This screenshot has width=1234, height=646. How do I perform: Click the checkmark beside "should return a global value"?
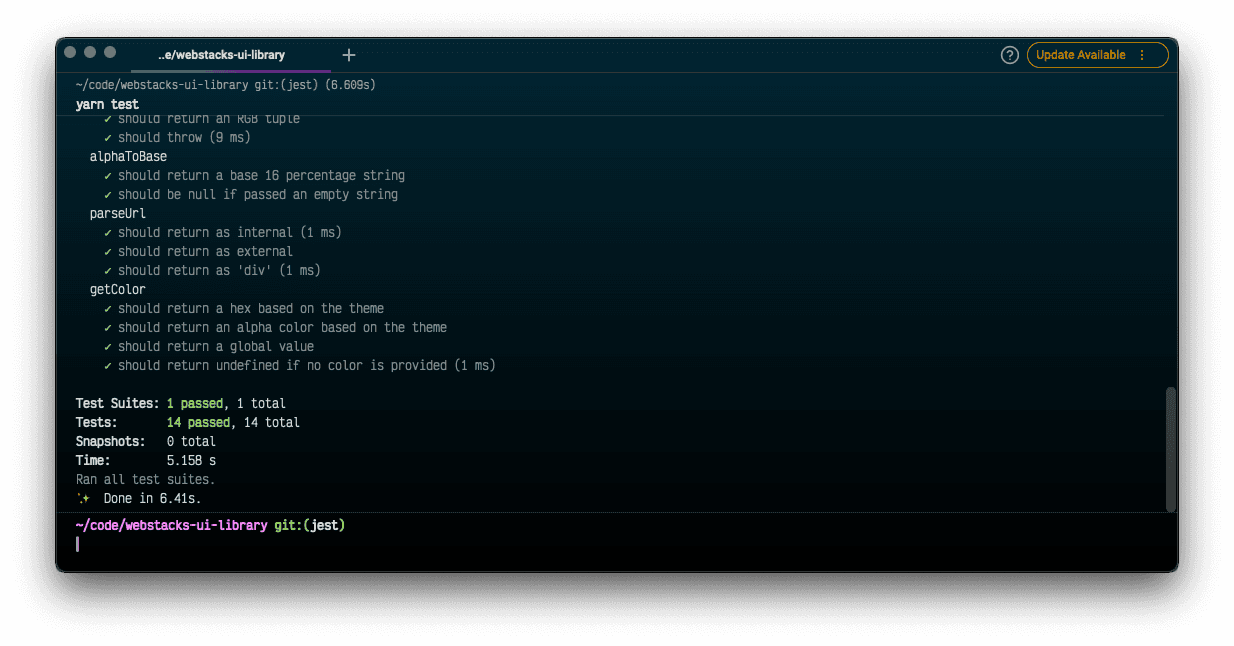107,346
